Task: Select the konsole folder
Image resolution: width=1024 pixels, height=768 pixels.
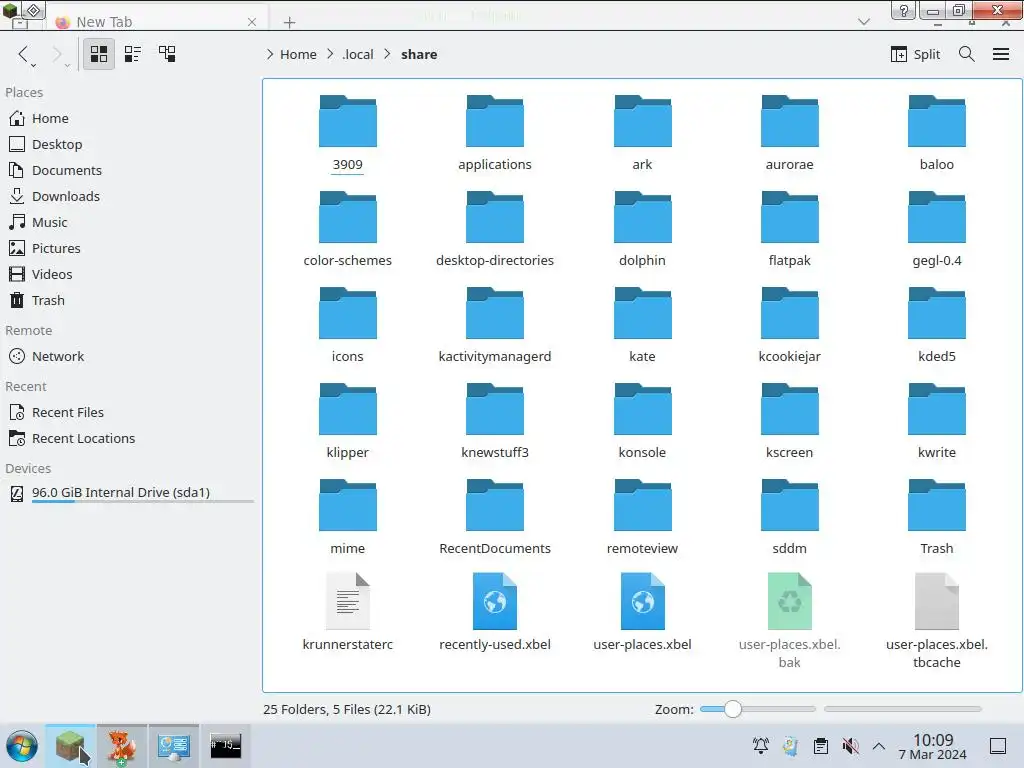Action: [x=642, y=422]
